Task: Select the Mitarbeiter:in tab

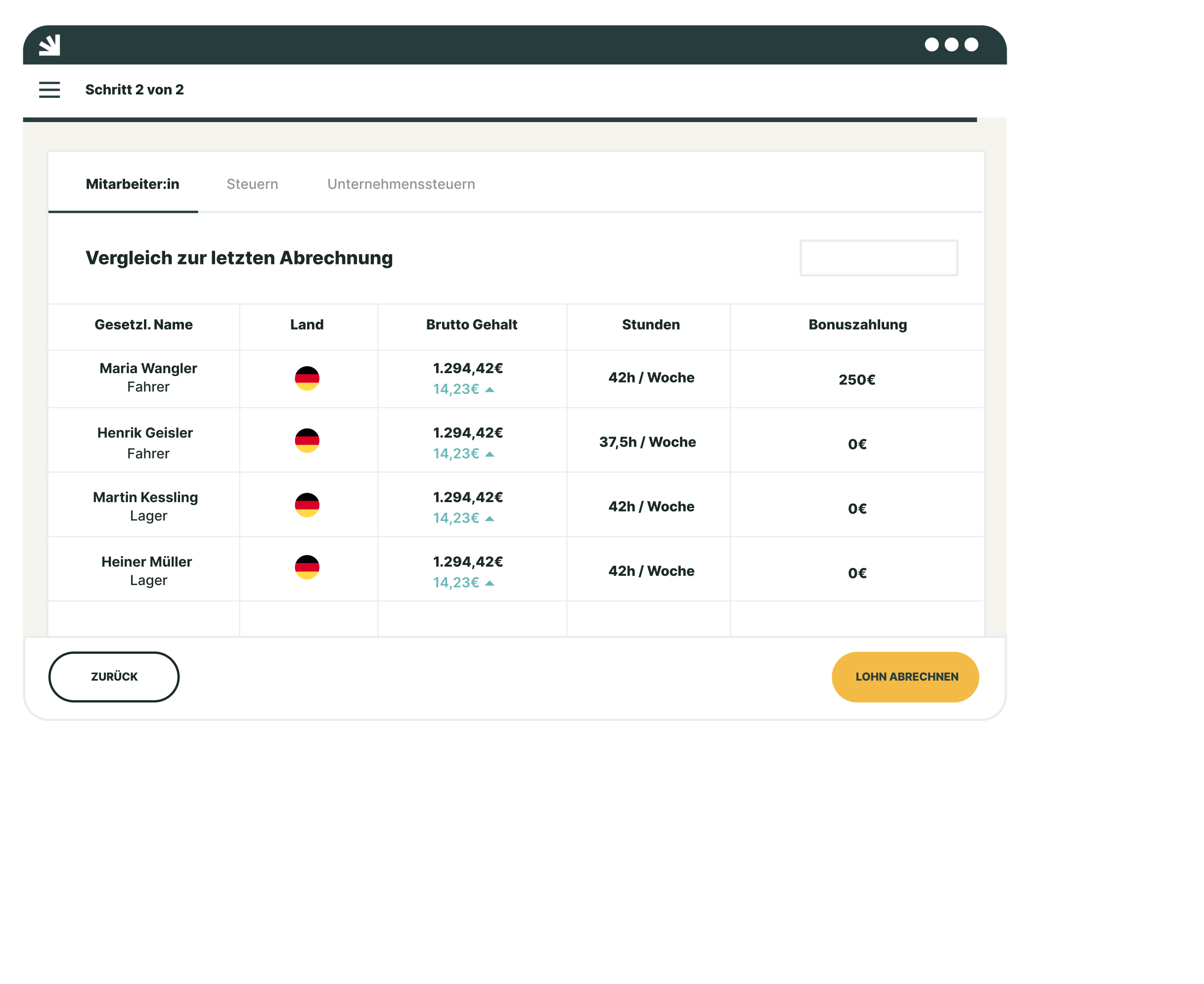Action: [x=132, y=184]
